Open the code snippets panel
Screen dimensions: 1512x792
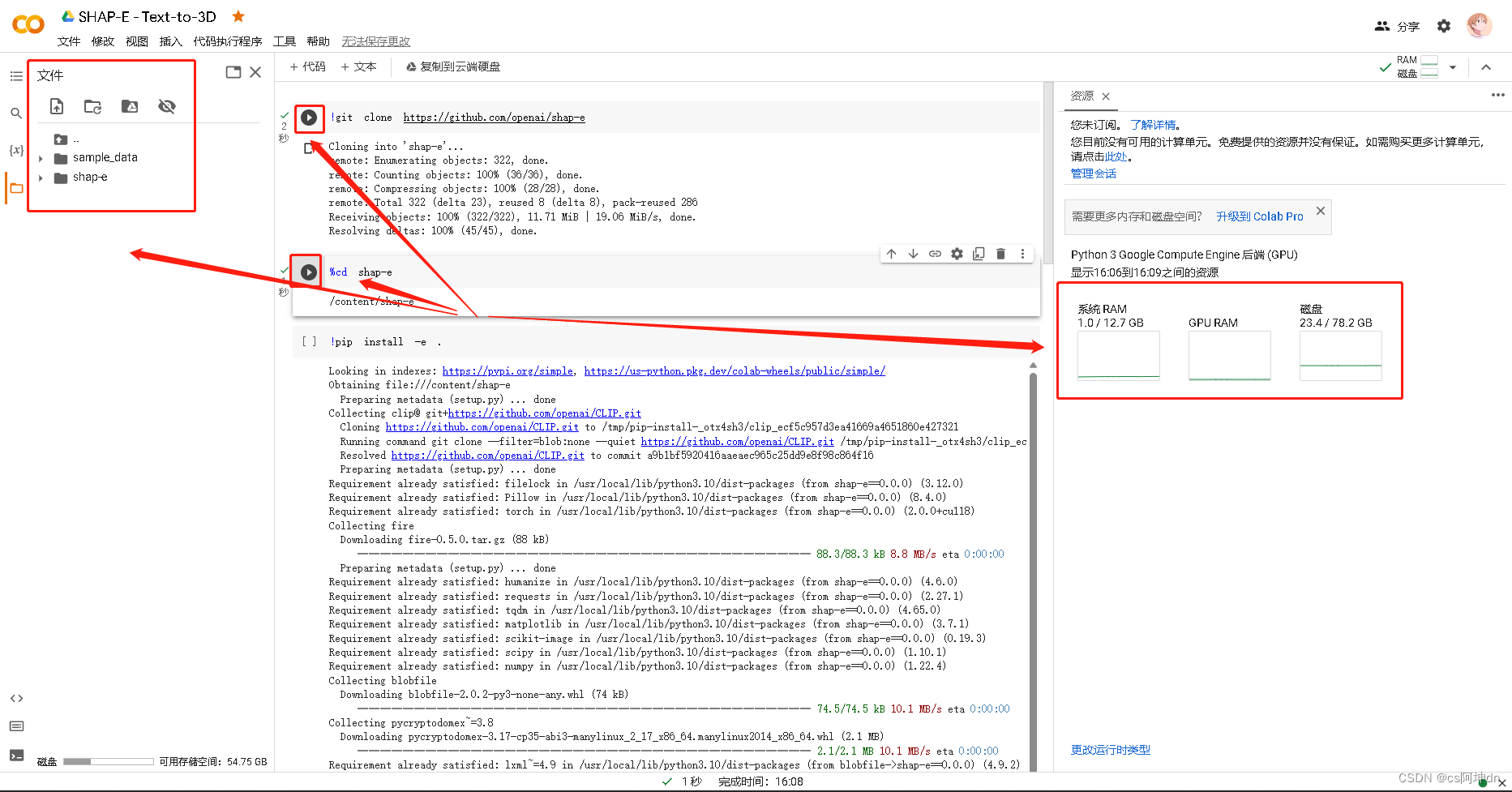16,698
